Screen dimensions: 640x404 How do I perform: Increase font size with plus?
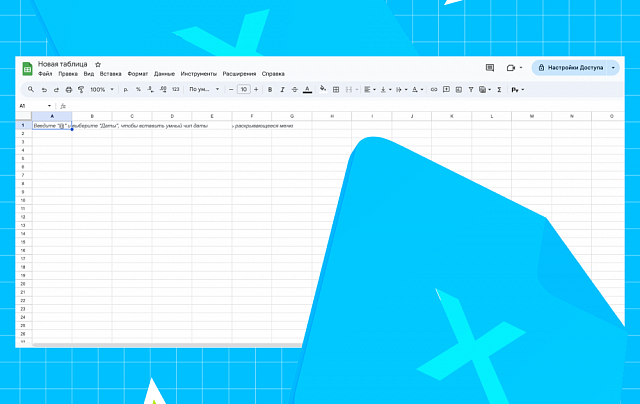pyautogui.click(x=256, y=89)
